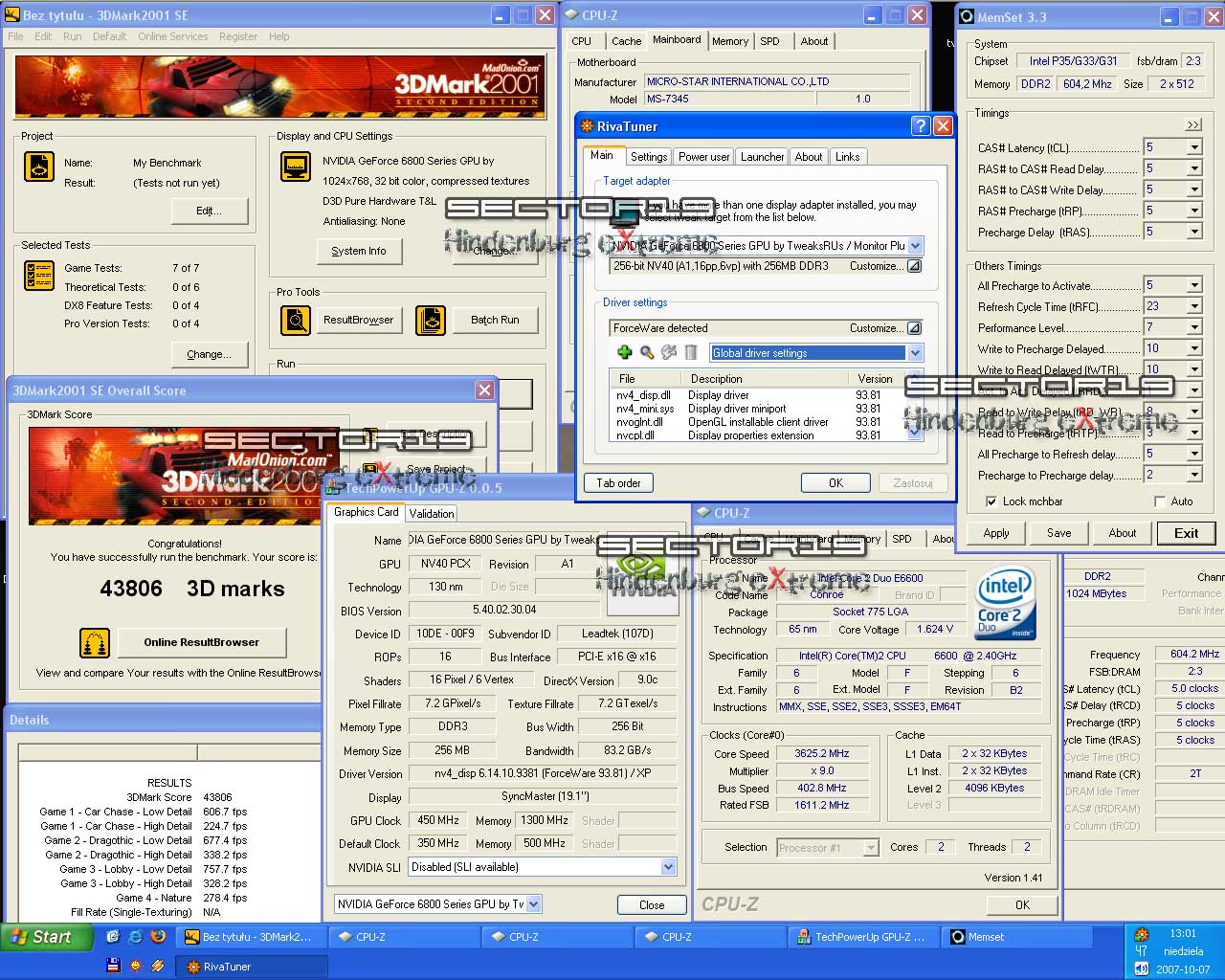Image resolution: width=1225 pixels, height=980 pixels.
Task: Open Write to Precharge Delayed dropdown
Action: click(1194, 348)
